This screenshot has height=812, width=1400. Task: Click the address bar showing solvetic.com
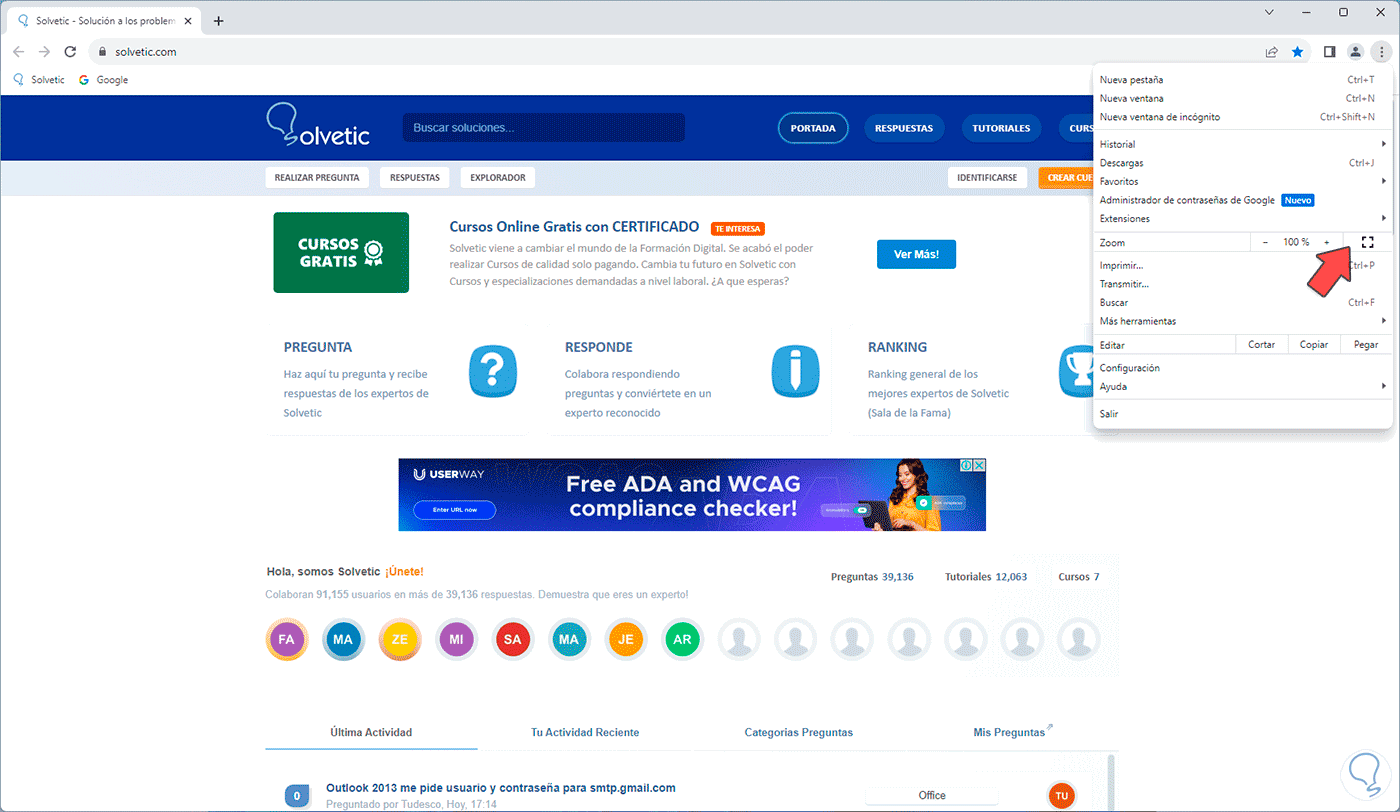click(671, 52)
